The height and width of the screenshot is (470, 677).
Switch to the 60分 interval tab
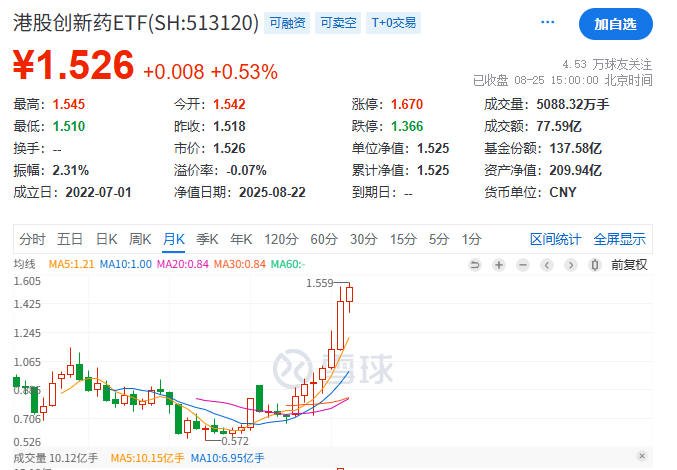coord(324,239)
